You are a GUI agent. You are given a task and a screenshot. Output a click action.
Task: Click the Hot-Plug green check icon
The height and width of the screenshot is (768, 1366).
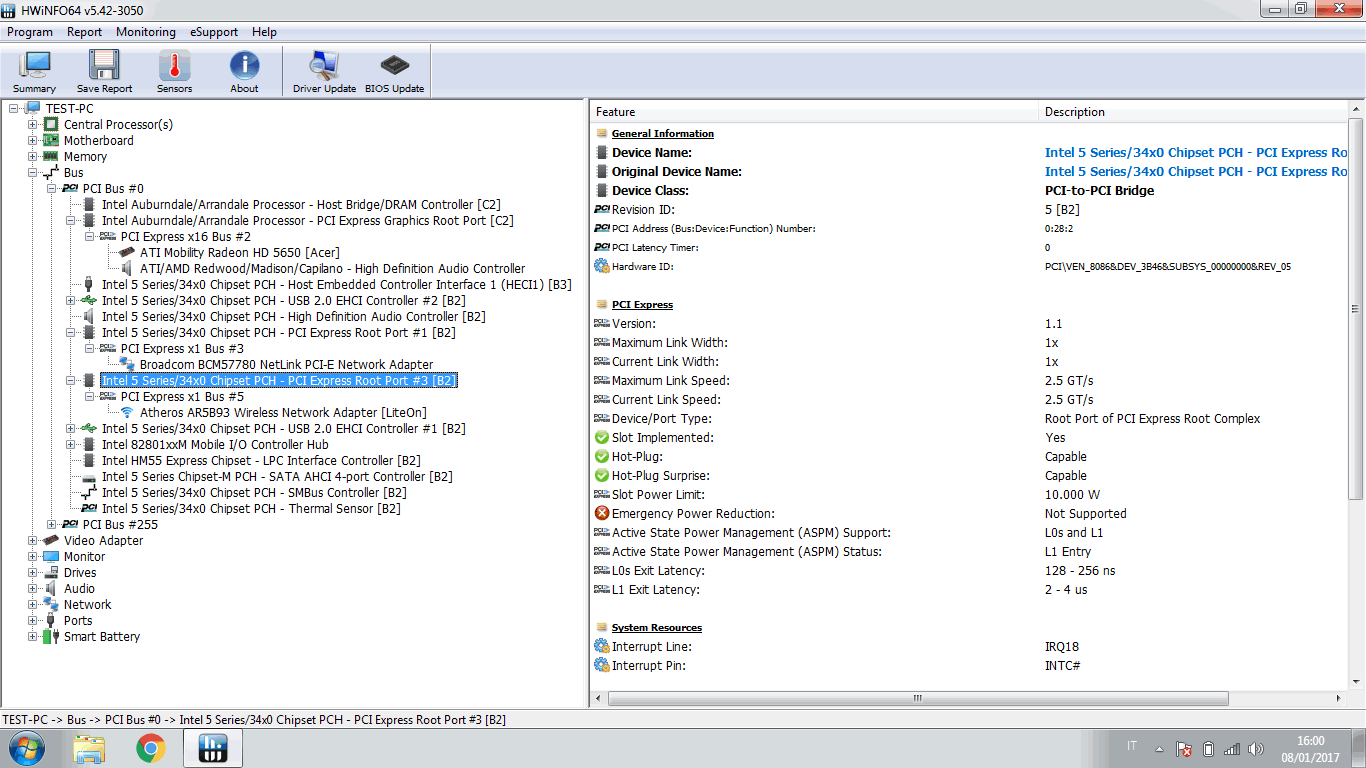click(x=601, y=456)
